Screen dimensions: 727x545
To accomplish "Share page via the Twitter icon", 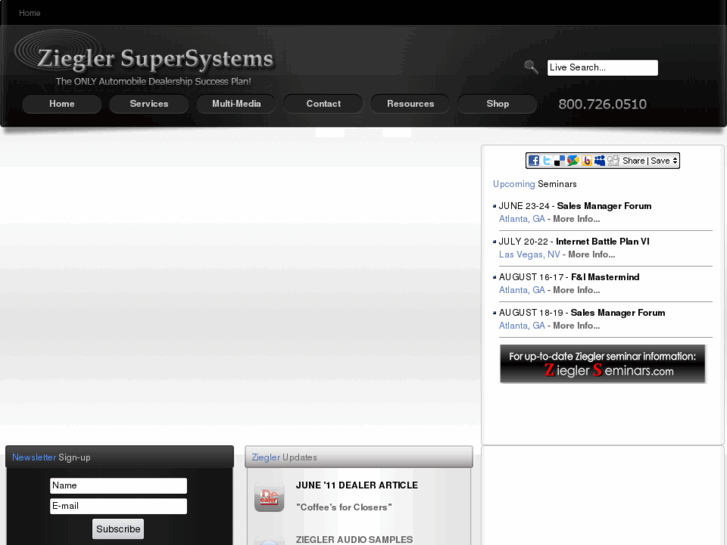I will pos(547,160).
